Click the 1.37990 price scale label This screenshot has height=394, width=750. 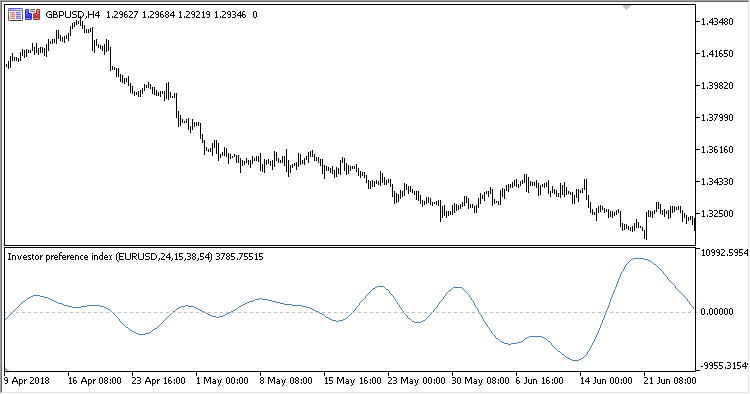717,118
